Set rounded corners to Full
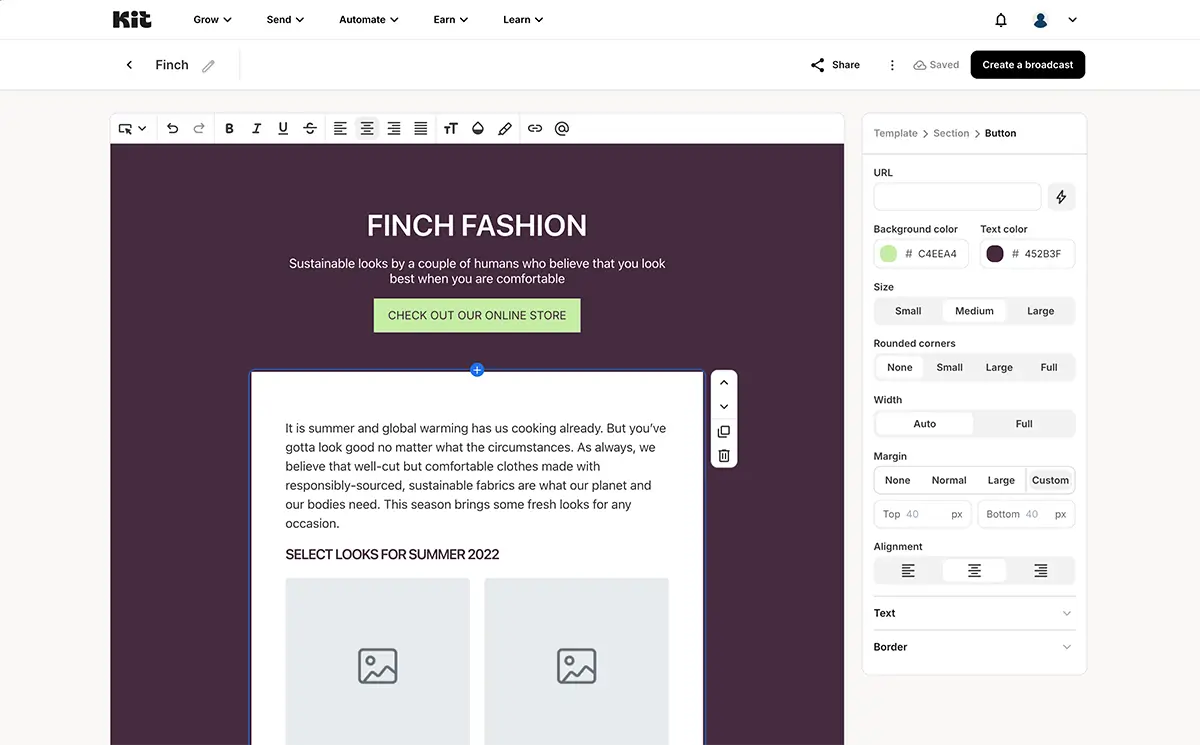The width and height of the screenshot is (1200, 745). point(1048,367)
